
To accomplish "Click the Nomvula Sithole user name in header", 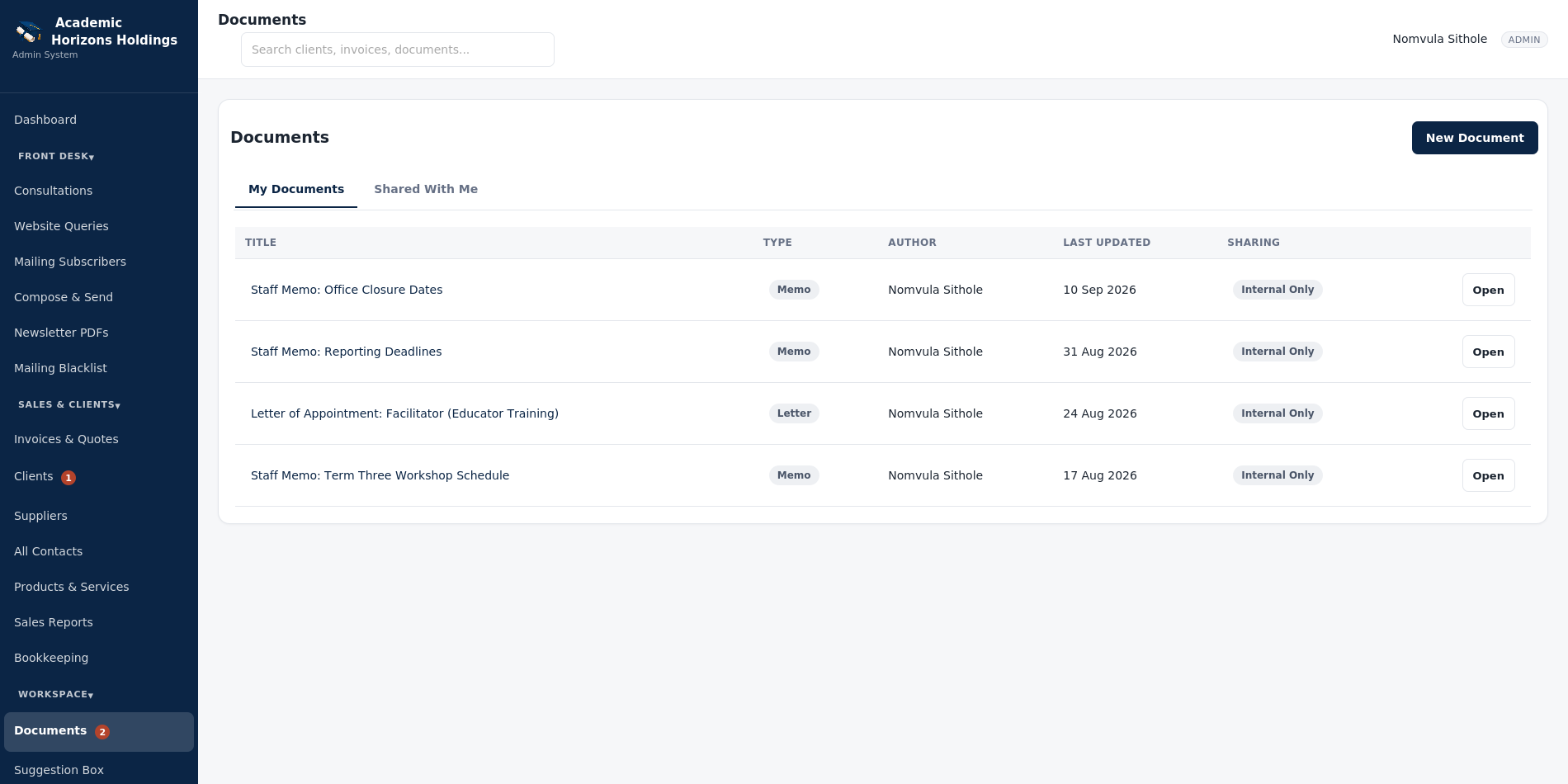I will 1439,39.
